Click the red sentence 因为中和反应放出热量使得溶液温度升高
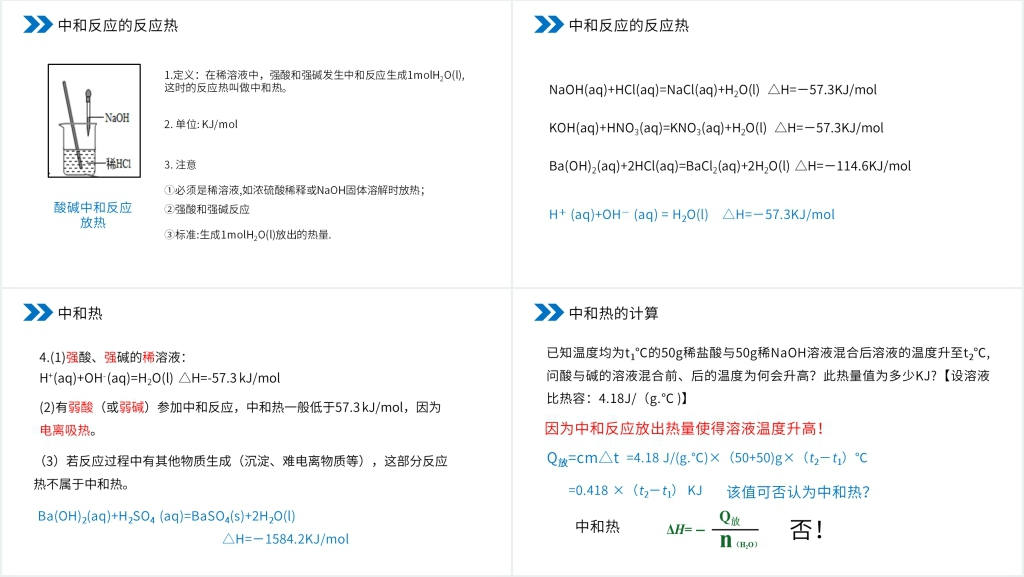The height and width of the screenshot is (577, 1024). 684,429
